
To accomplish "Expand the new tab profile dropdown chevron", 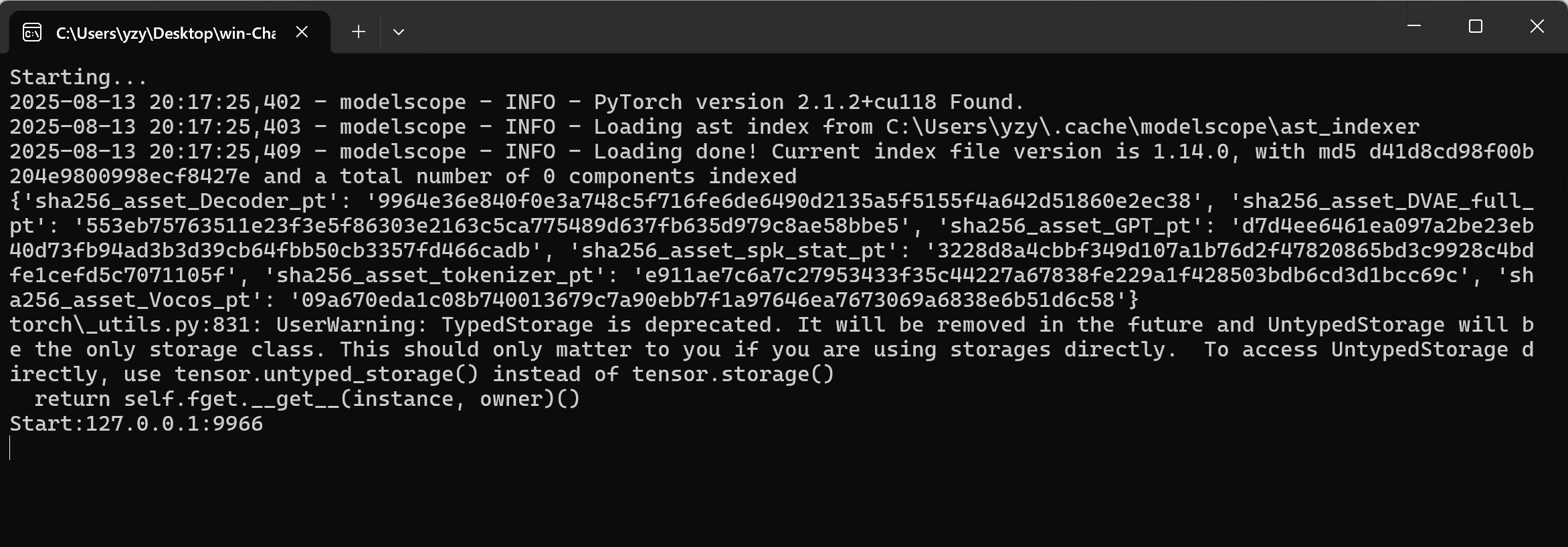I will pyautogui.click(x=399, y=31).
